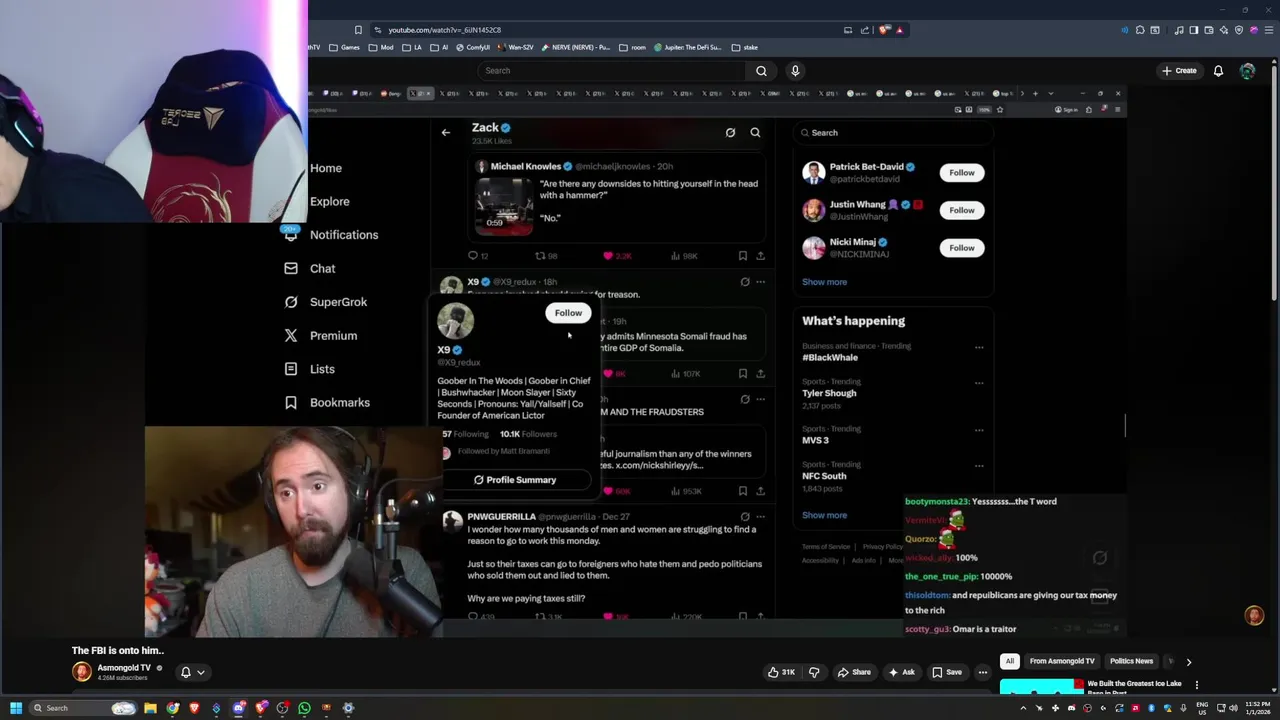The image size is (1280, 720).
Task: Follow Justin Whang in the video
Action: [962, 210]
